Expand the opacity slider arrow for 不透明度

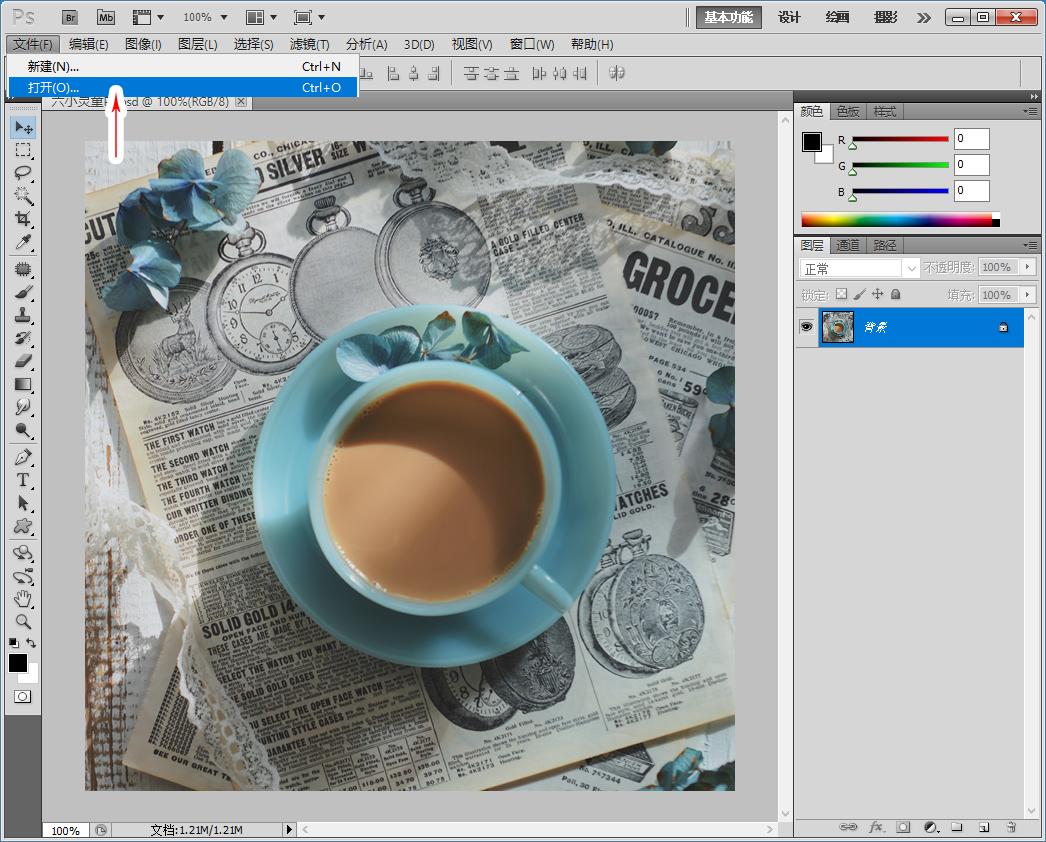point(1025,267)
